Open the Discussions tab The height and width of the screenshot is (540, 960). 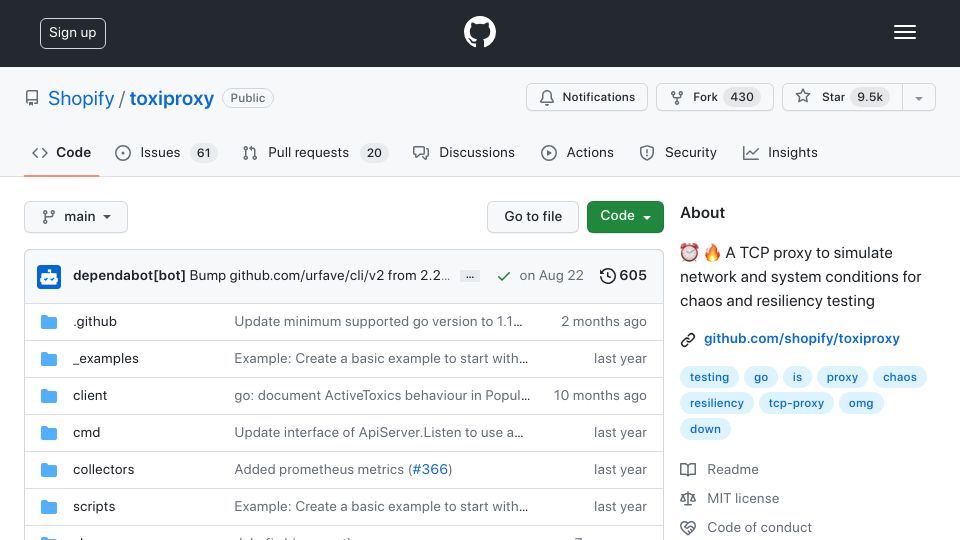(463, 152)
